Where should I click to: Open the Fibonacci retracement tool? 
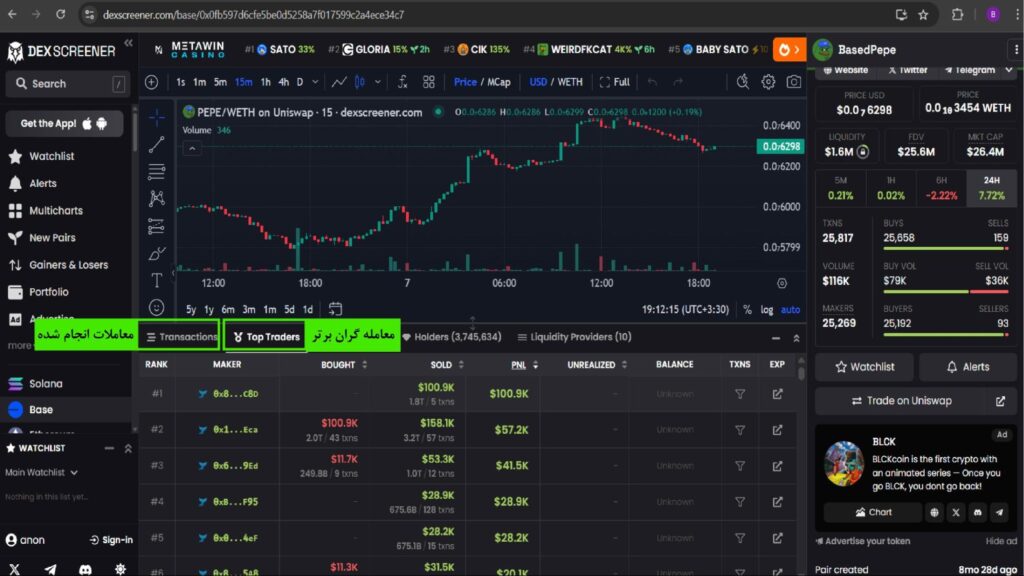point(157,172)
